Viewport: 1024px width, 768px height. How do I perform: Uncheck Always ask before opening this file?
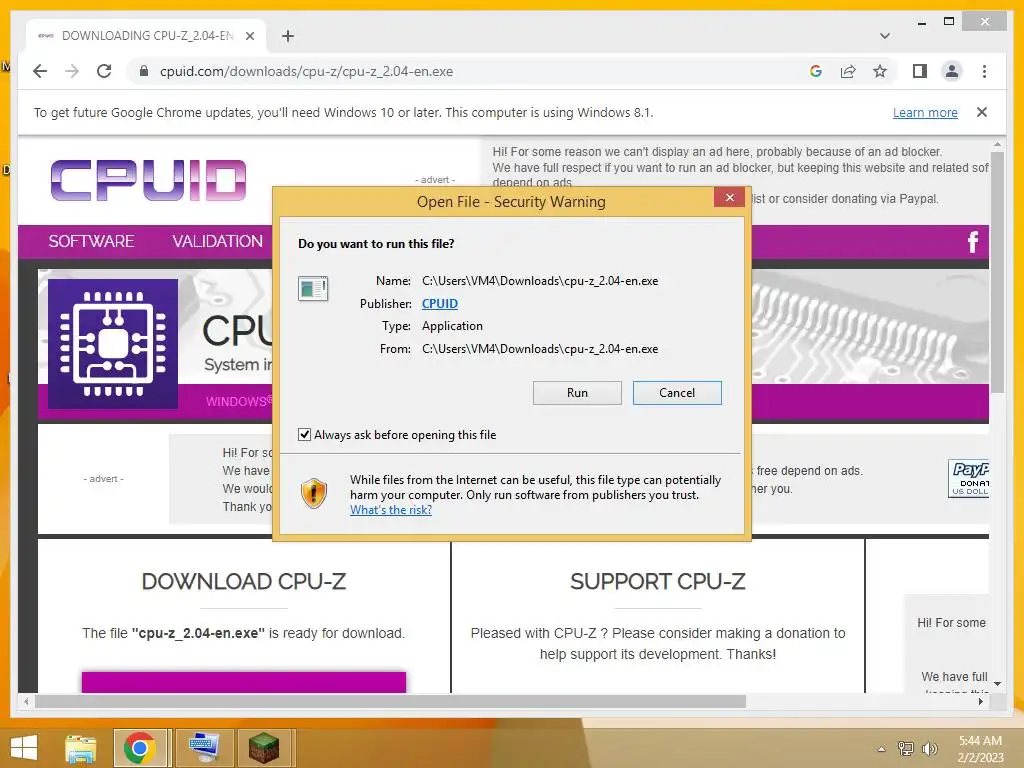tap(304, 434)
